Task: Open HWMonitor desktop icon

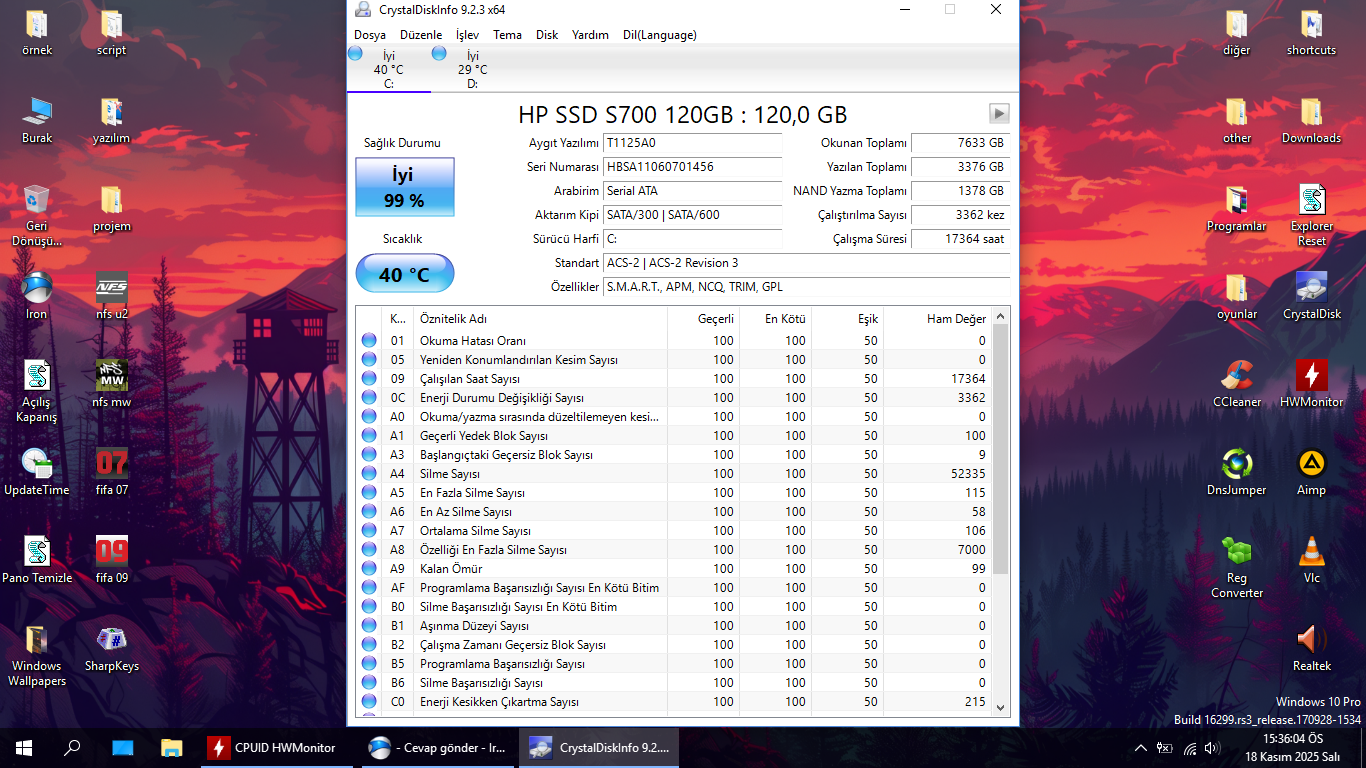Action: pyautogui.click(x=1311, y=384)
